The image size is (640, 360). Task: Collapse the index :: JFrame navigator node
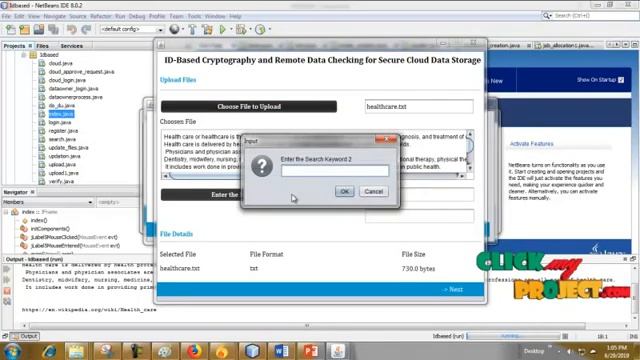click(6, 212)
